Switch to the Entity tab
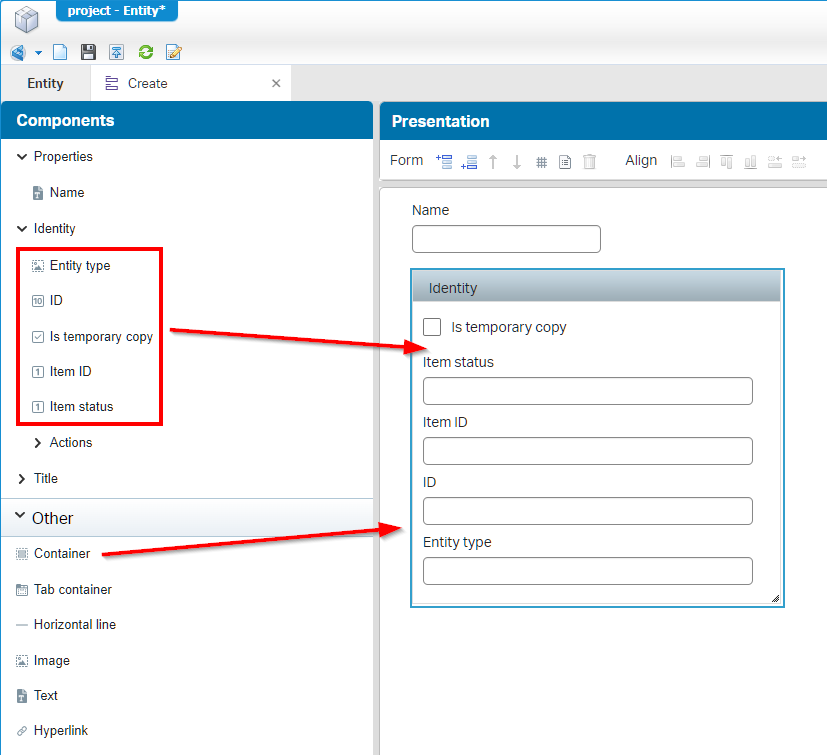Viewport: 827px width, 755px height. pyautogui.click(x=45, y=84)
